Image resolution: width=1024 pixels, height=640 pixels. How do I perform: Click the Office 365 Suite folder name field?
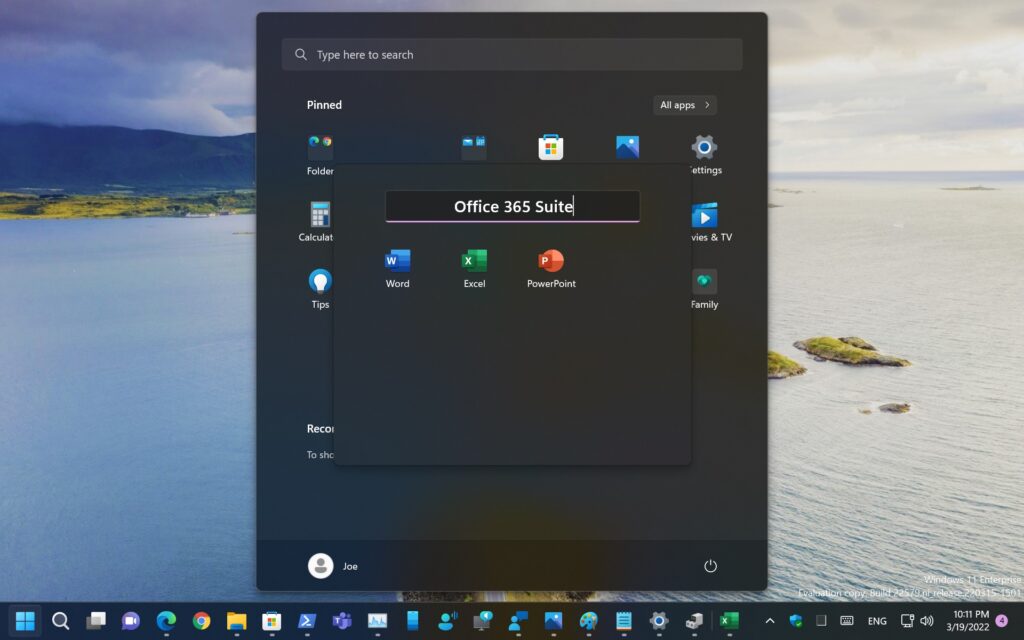coord(512,207)
